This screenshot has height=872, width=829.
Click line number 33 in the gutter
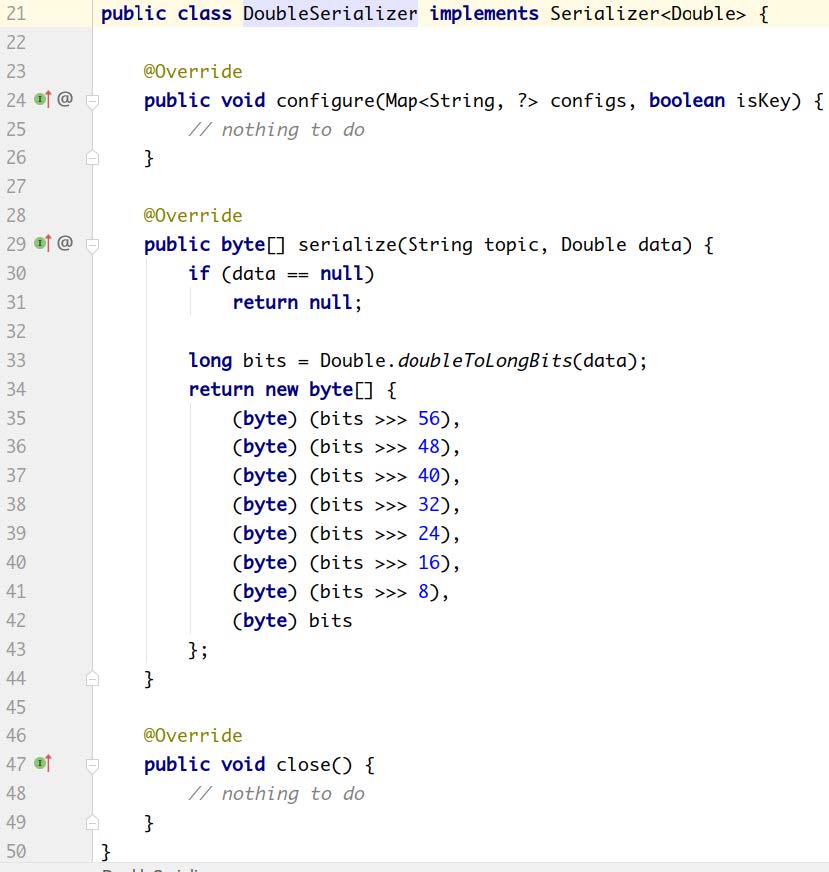pos(16,360)
